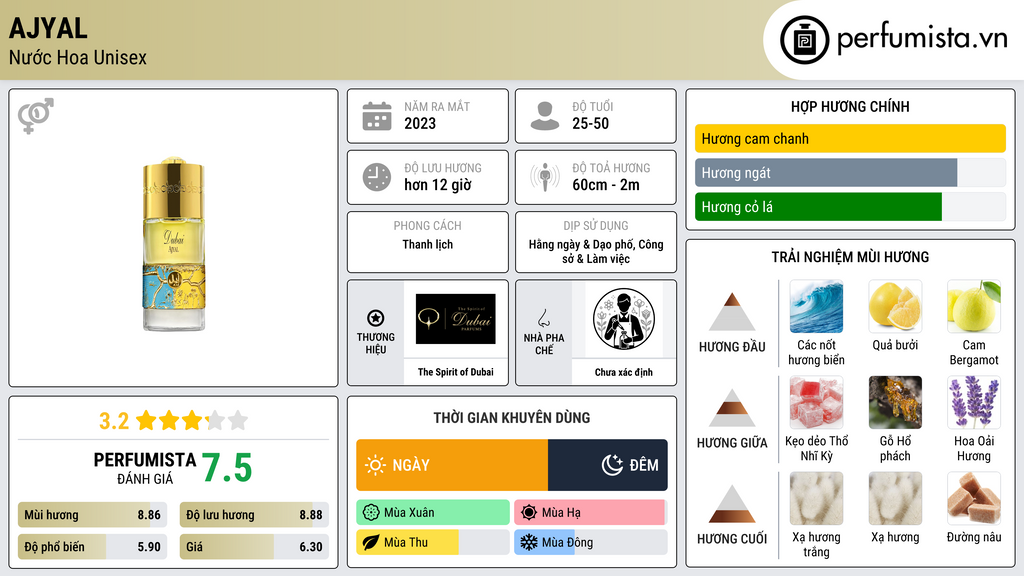Image resolution: width=1024 pixels, height=576 pixels.
Task: Click the Hương đầu pyramid icon
Action: tap(732, 312)
